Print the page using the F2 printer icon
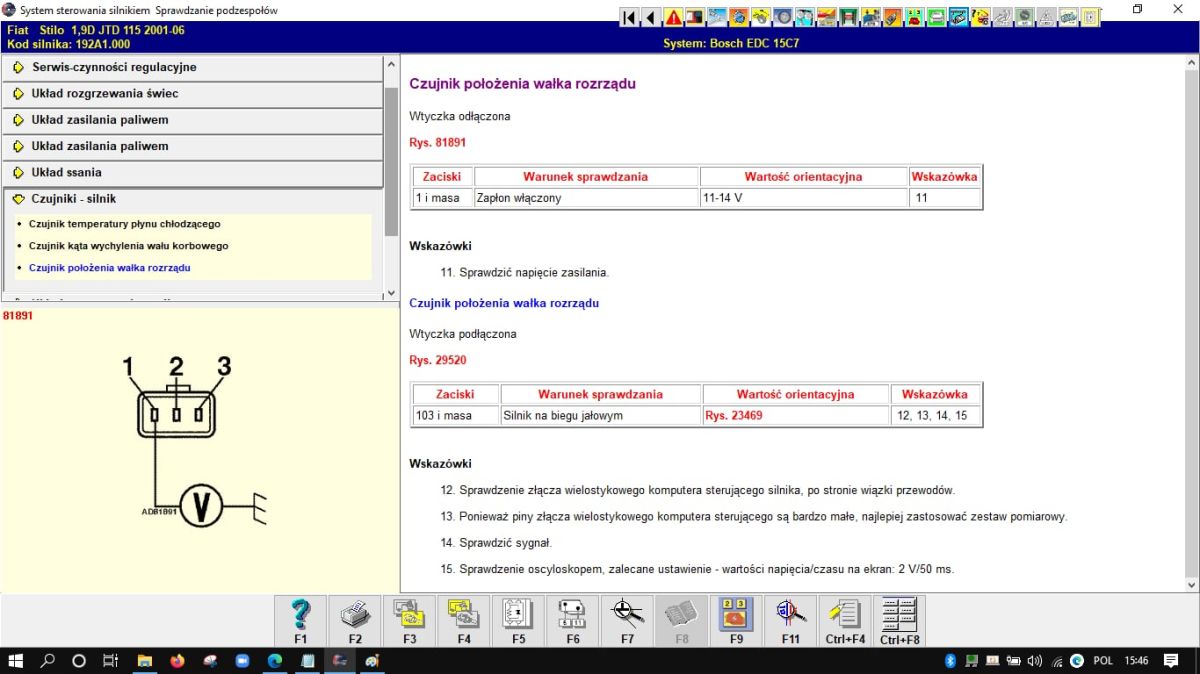 coord(355,620)
